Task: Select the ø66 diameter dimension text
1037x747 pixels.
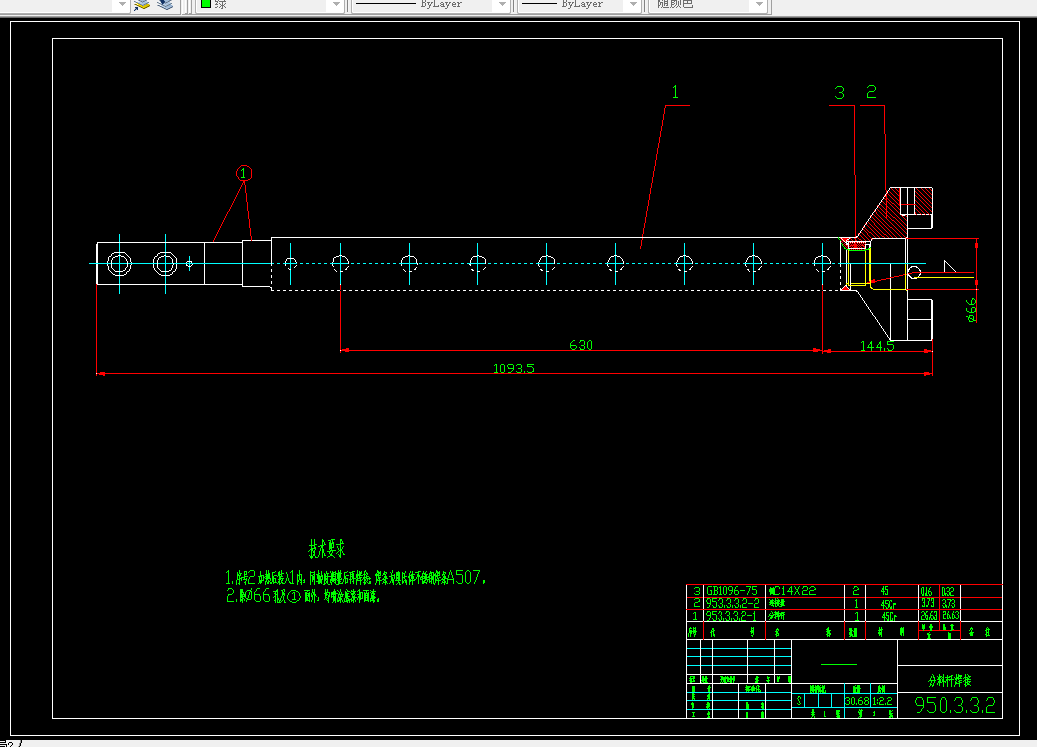Action: pyautogui.click(x=971, y=309)
